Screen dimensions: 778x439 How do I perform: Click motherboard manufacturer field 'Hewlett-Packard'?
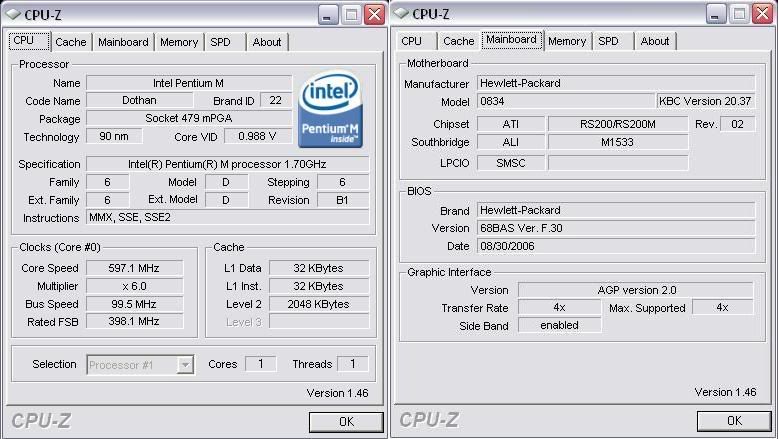(616, 83)
